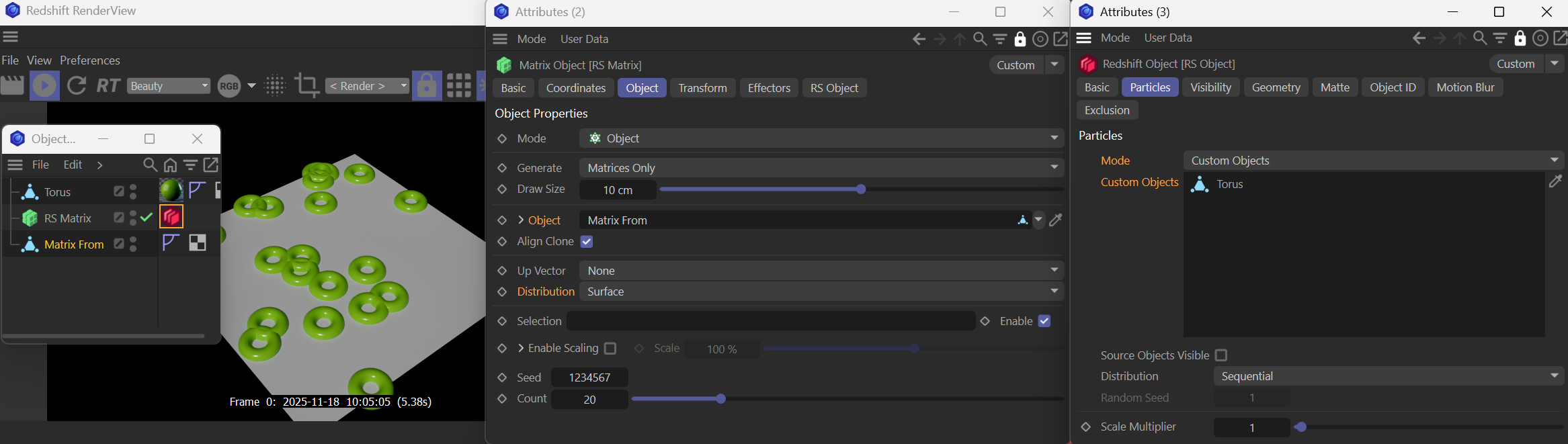The image size is (1568, 444).
Task: Open the Preferences menu in RenderView
Action: (x=90, y=60)
